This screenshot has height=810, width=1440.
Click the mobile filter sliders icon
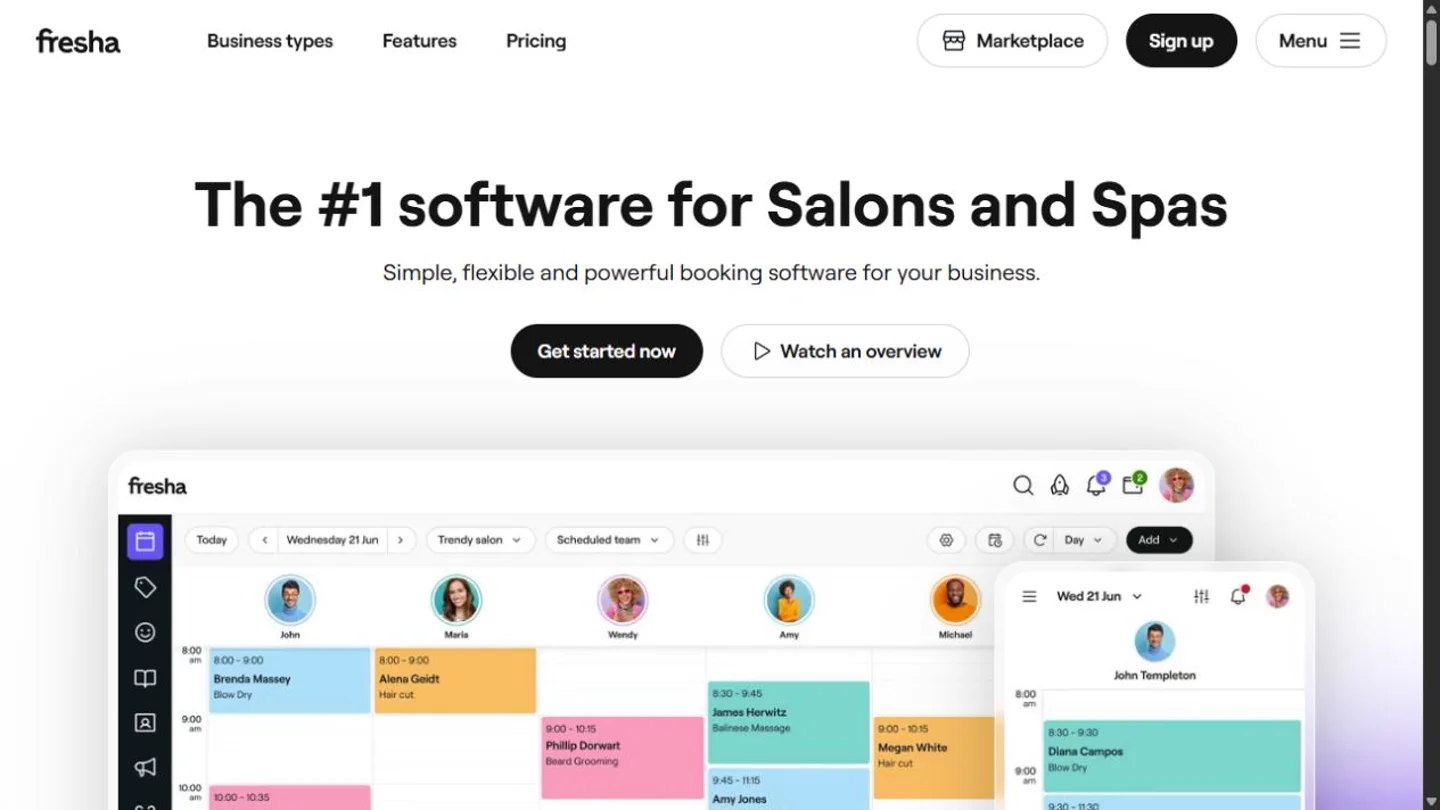1201,597
